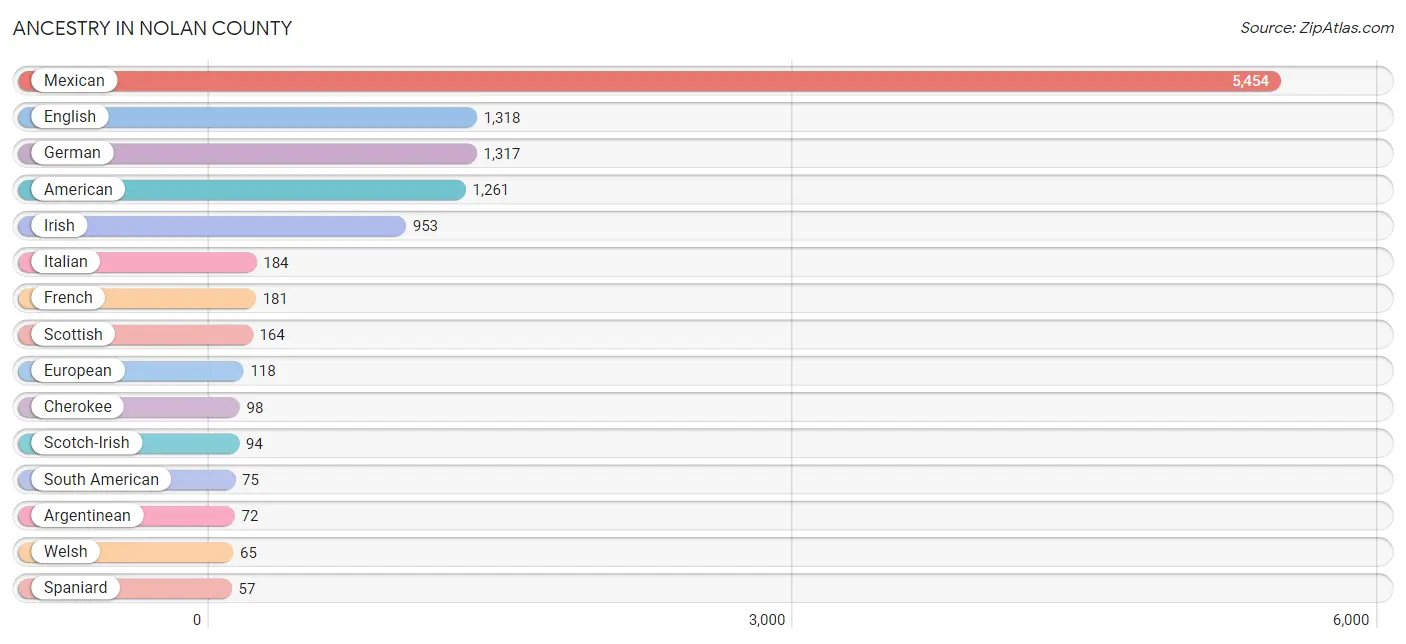
Task: Click the French ancestry label
Action: pos(68,298)
